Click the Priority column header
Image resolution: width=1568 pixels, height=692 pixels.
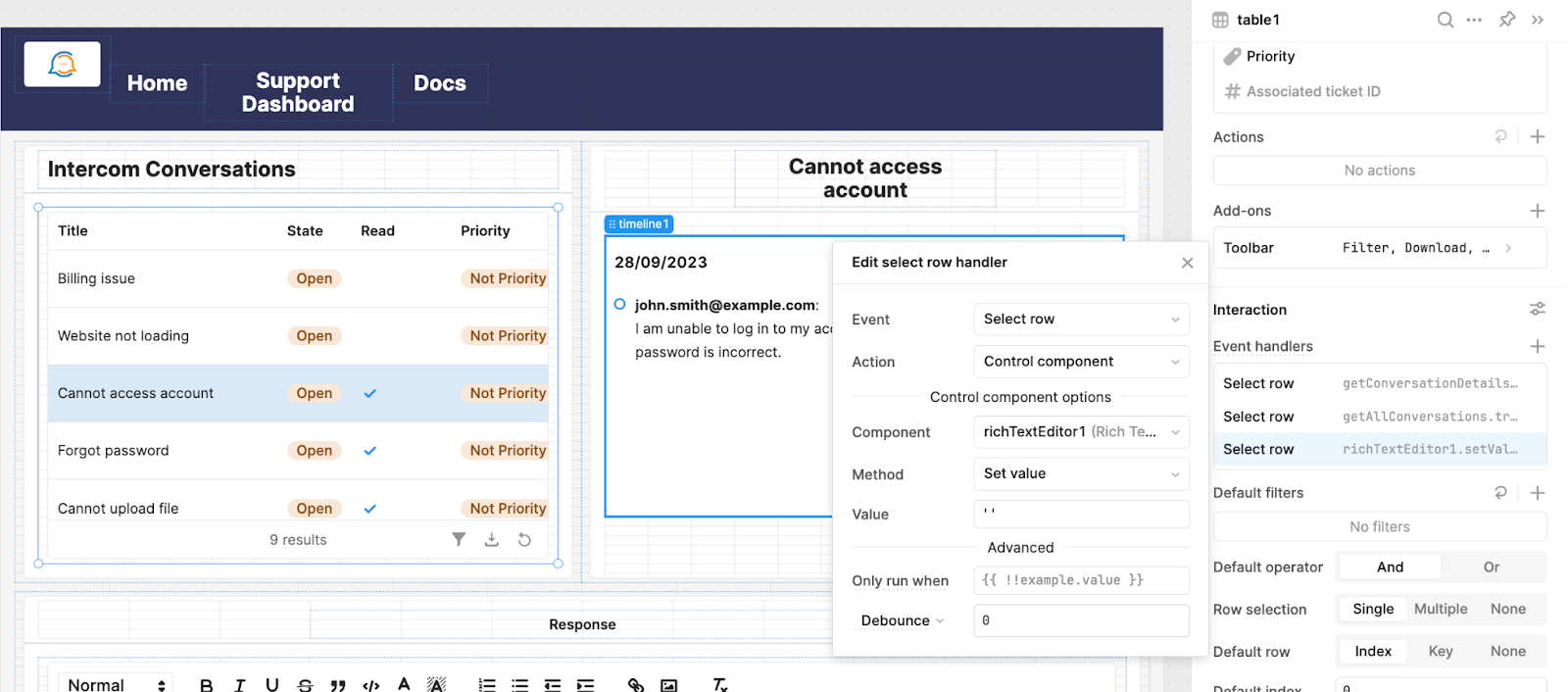(485, 231)
